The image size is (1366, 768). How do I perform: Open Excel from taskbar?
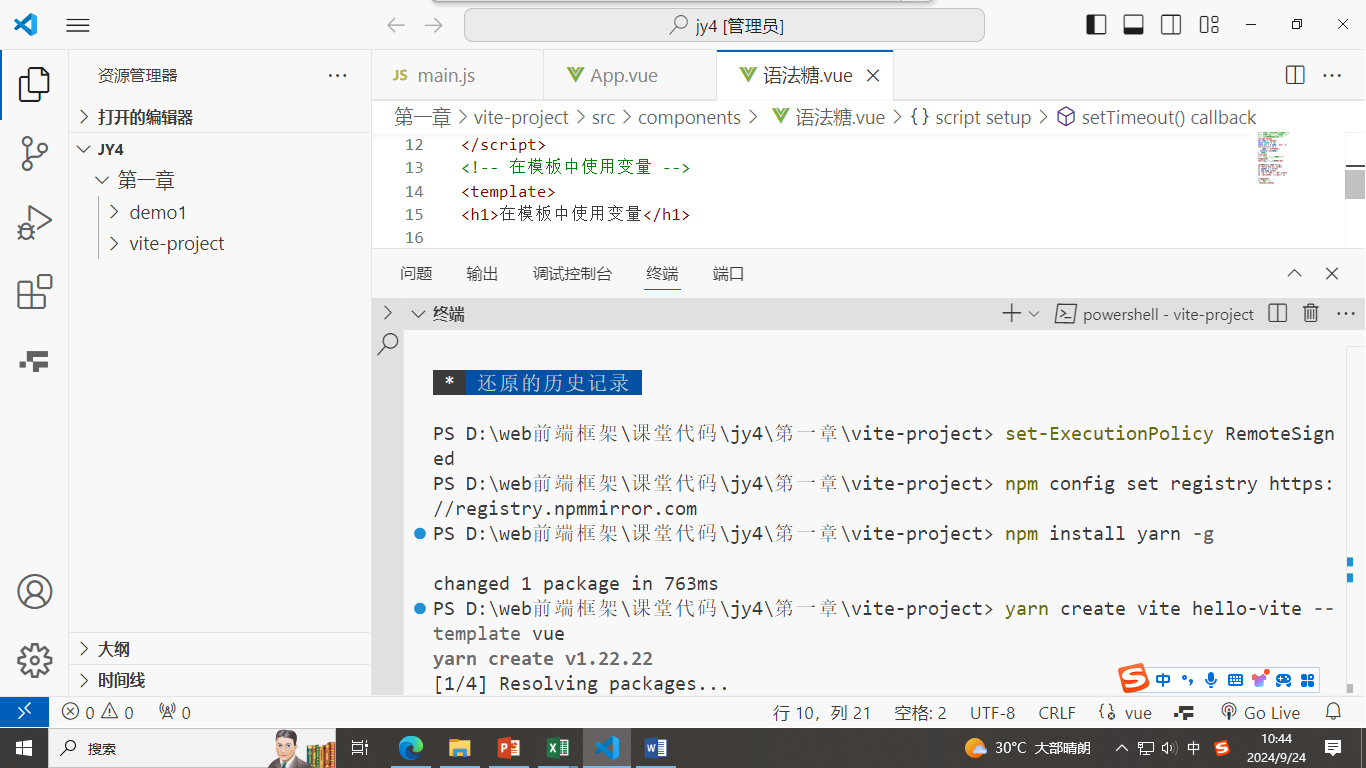point(558,747)
